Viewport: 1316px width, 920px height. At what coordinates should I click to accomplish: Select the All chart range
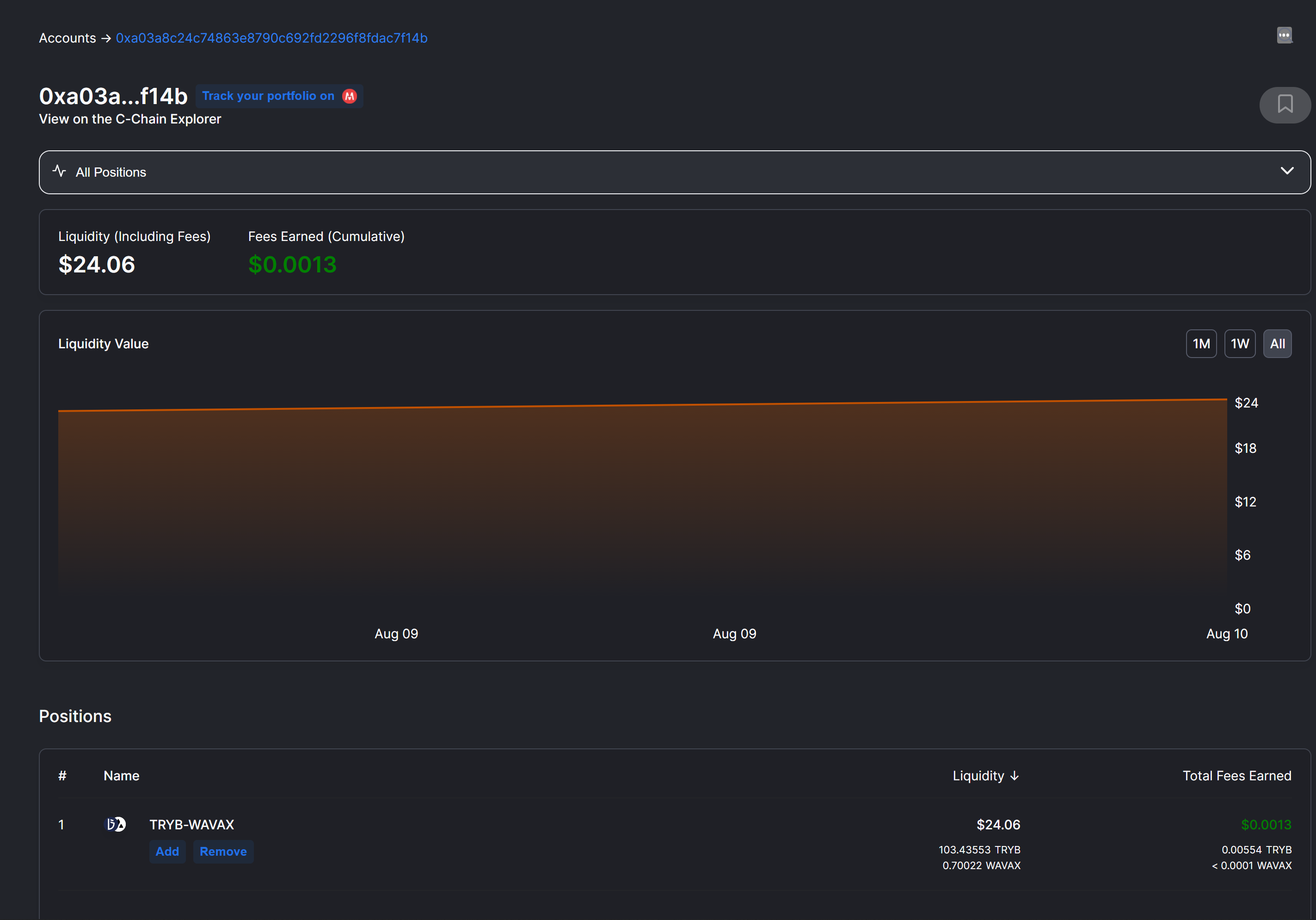[1277, 344]
